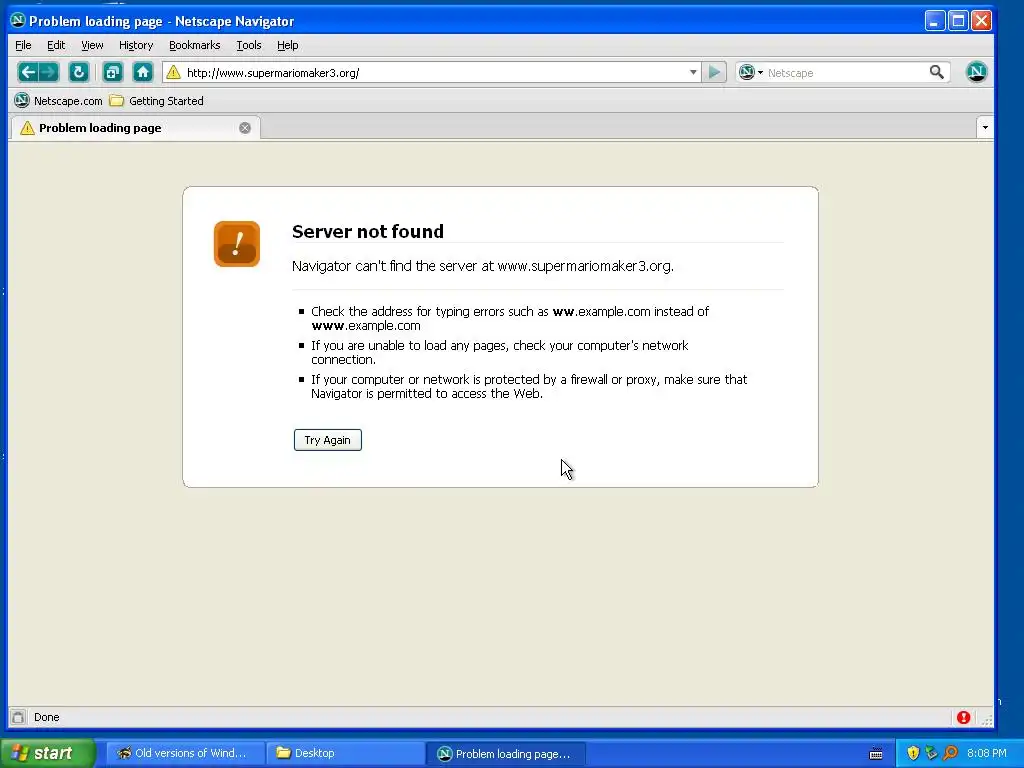The image size is (1024, 768).
Task: Open the File menu
Action: tap(23, 45)
